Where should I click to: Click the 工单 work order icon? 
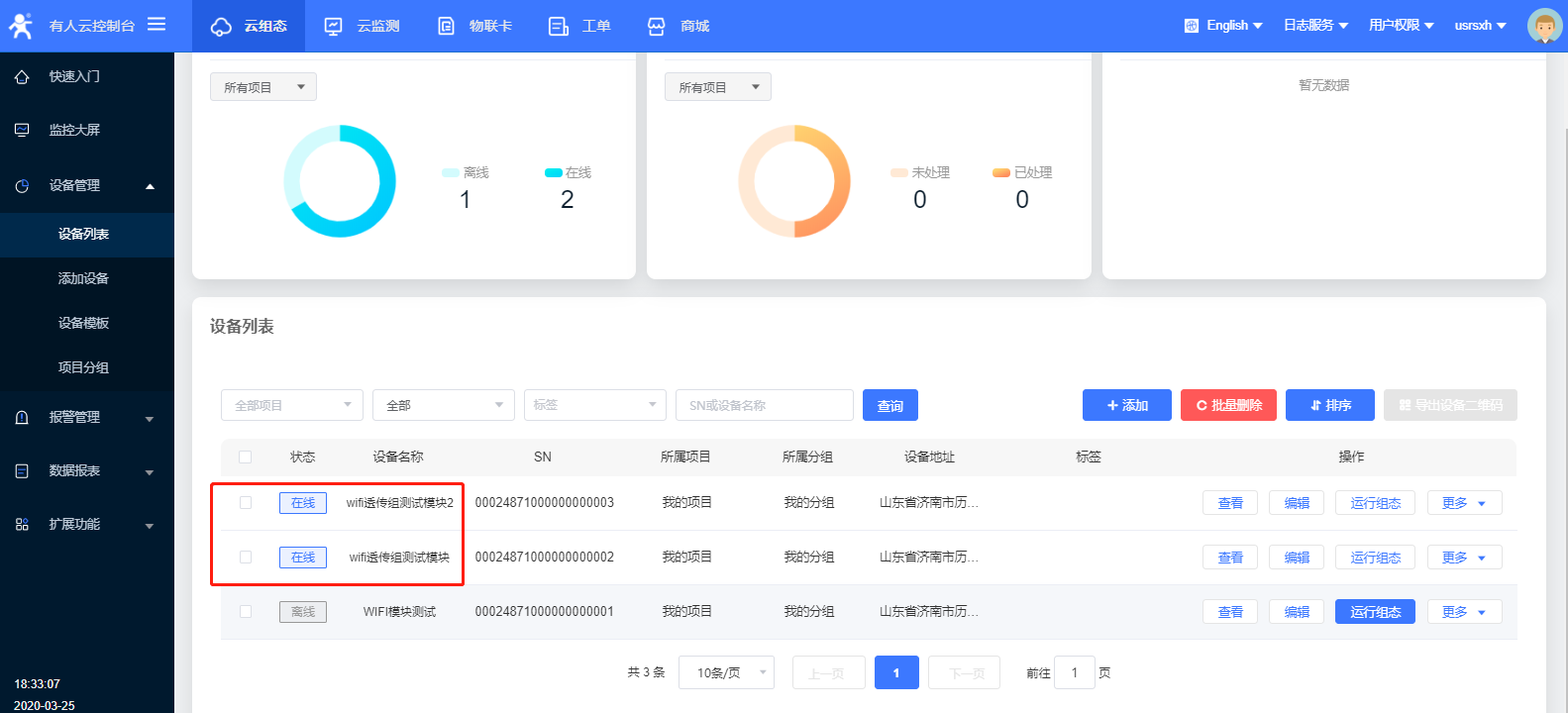[x=559, y=27]
